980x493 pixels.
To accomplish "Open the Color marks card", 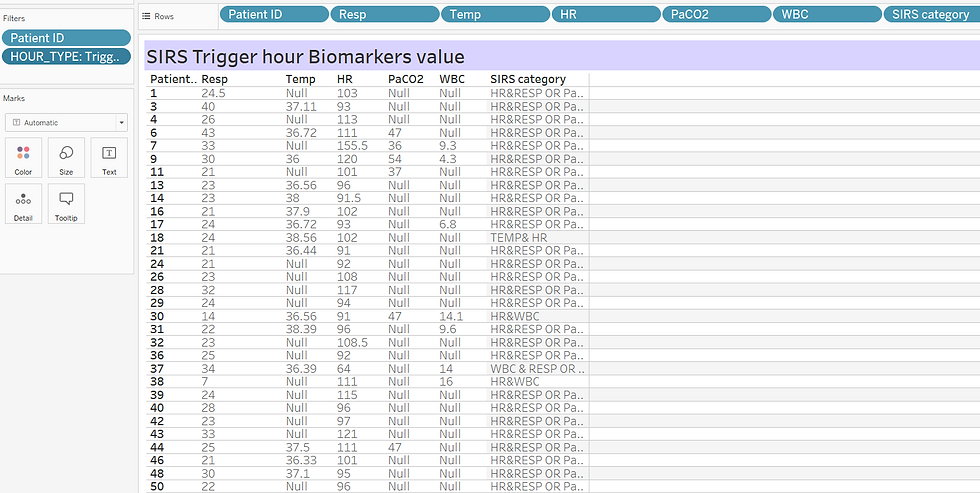I will point(23,158).
